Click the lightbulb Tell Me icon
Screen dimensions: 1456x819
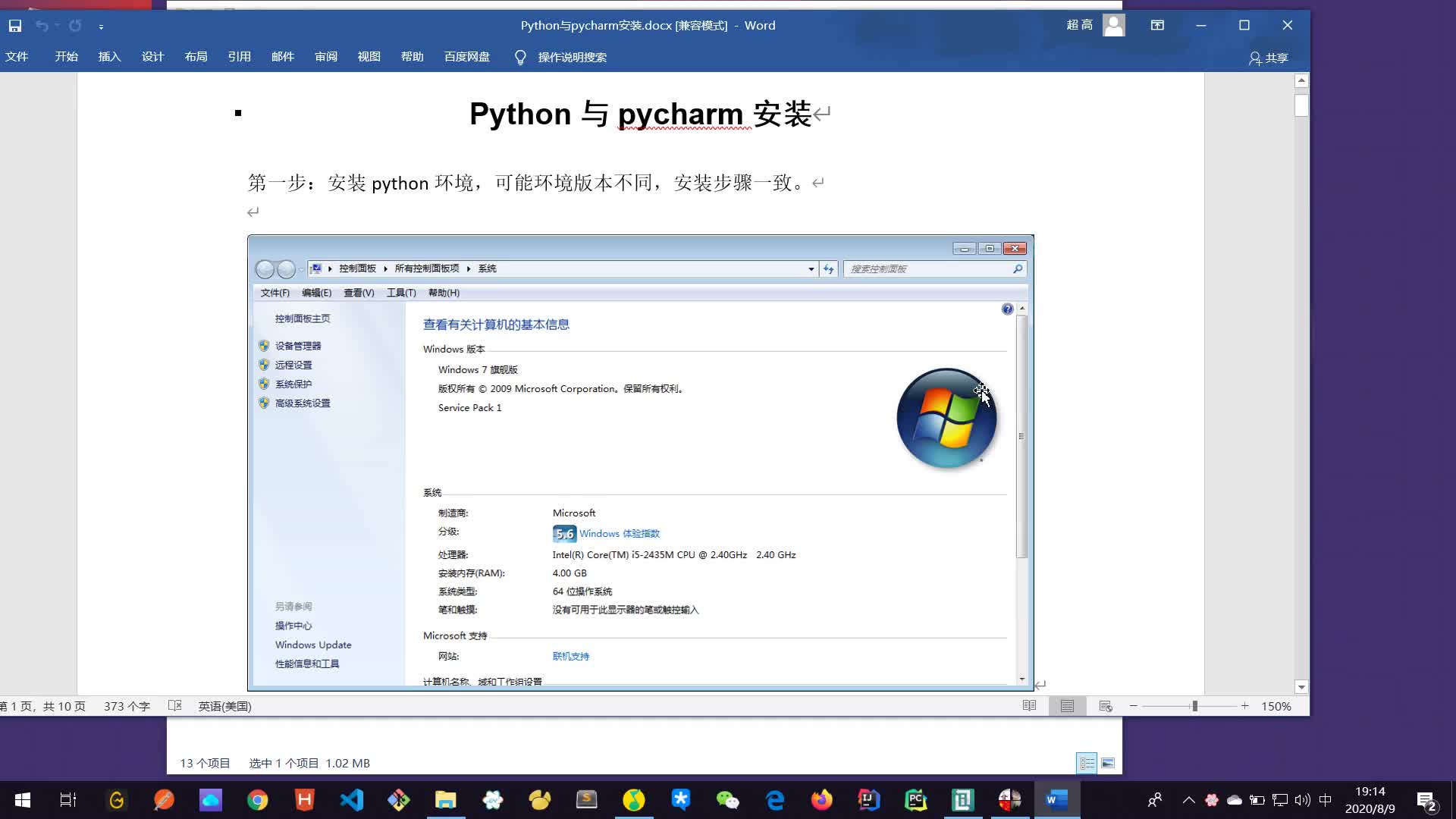click(520, 58)
